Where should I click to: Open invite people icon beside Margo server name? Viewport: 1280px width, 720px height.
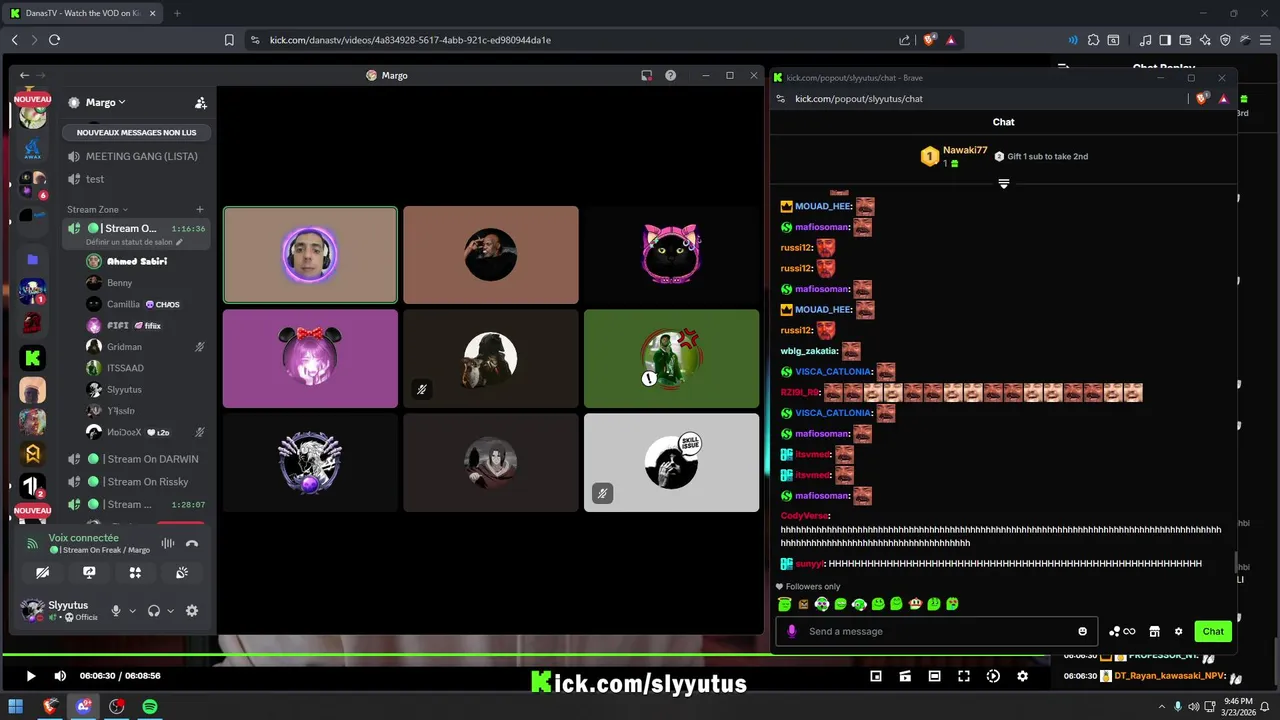coord(201,103)
